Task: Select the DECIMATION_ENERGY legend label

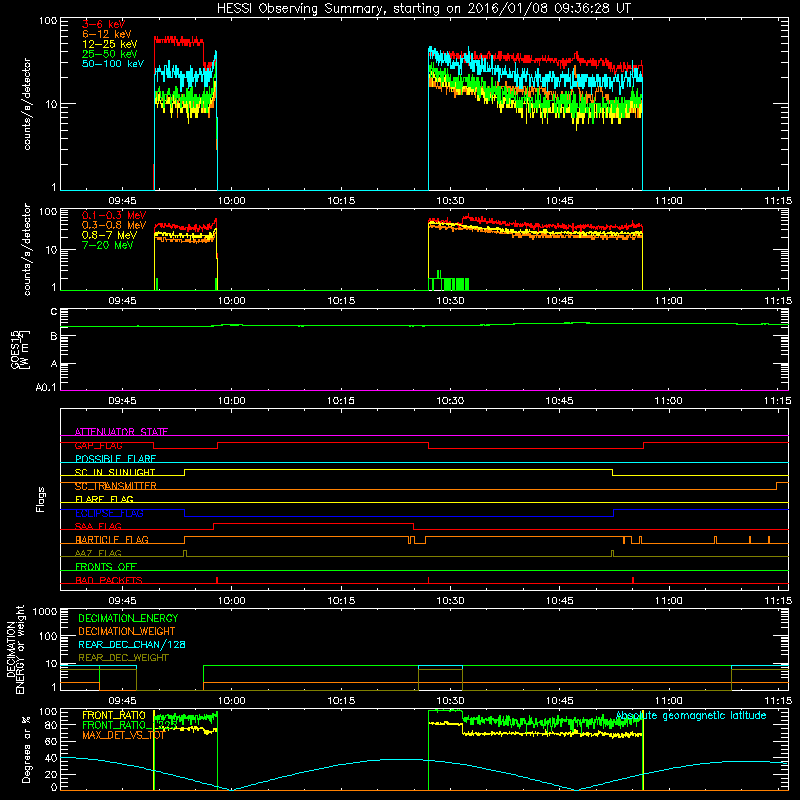Action: (x=128, y=618)
